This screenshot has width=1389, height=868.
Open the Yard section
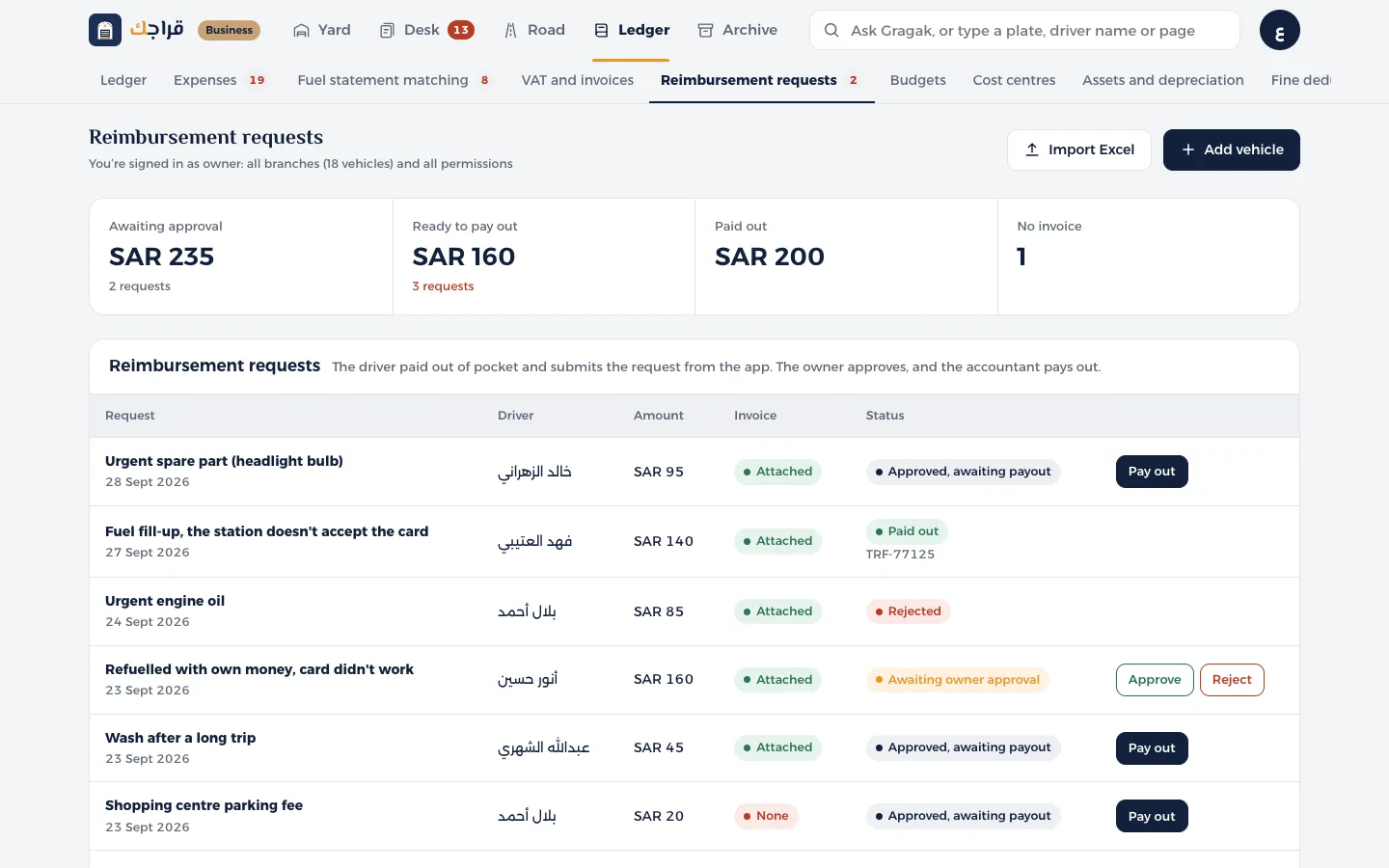pos(322,30)
